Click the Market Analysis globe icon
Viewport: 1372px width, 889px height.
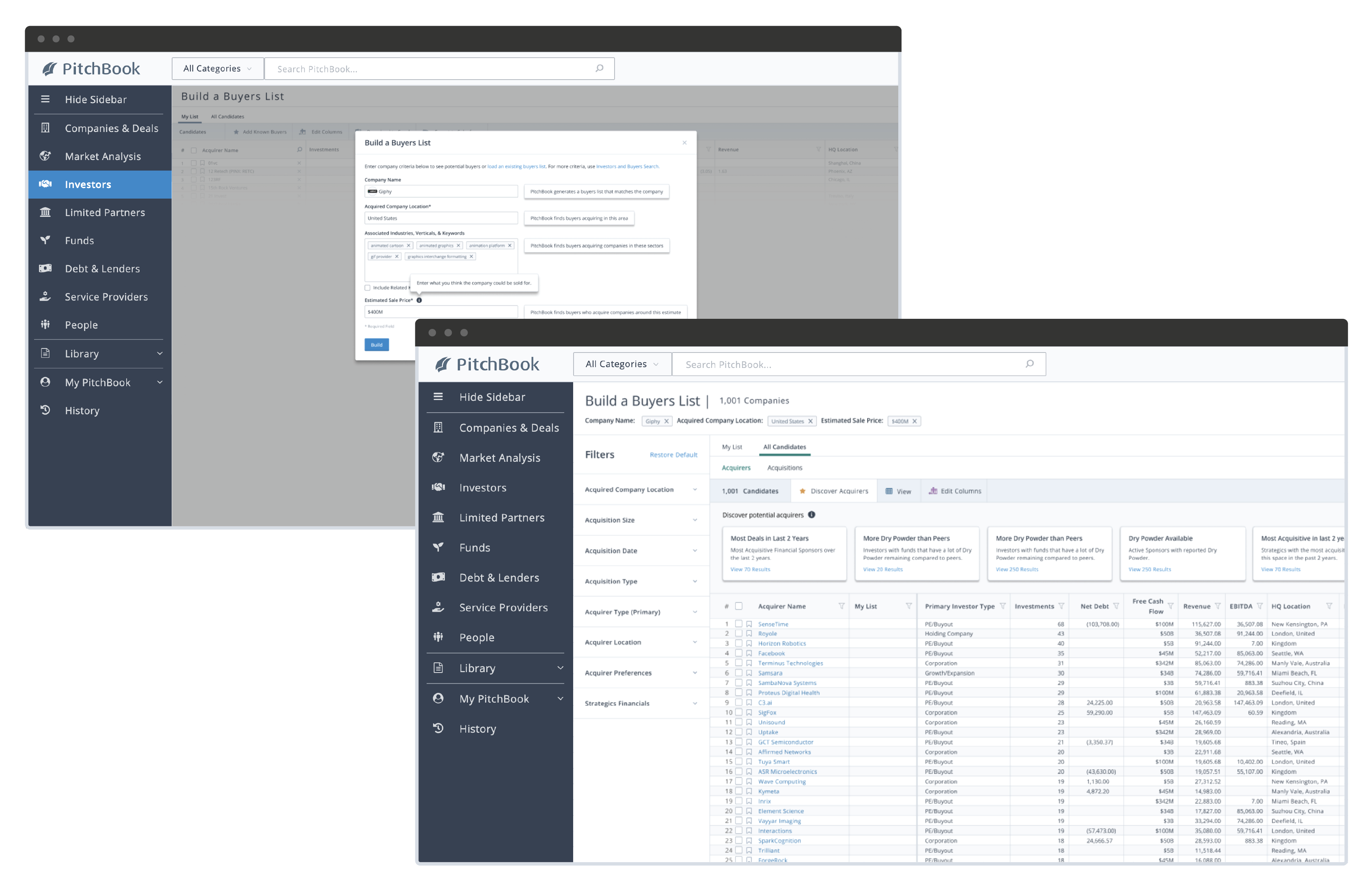[x=438, y=457]
